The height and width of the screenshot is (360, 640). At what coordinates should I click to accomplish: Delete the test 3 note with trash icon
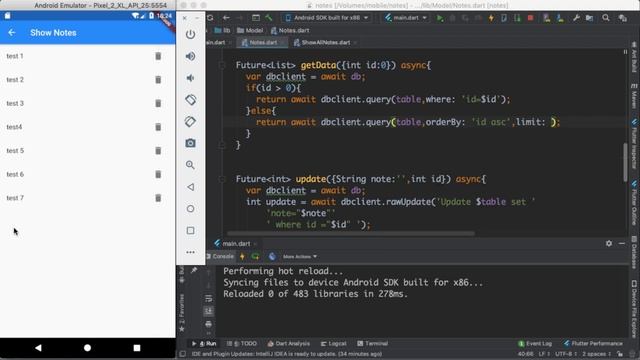click(x=158, y=103)
